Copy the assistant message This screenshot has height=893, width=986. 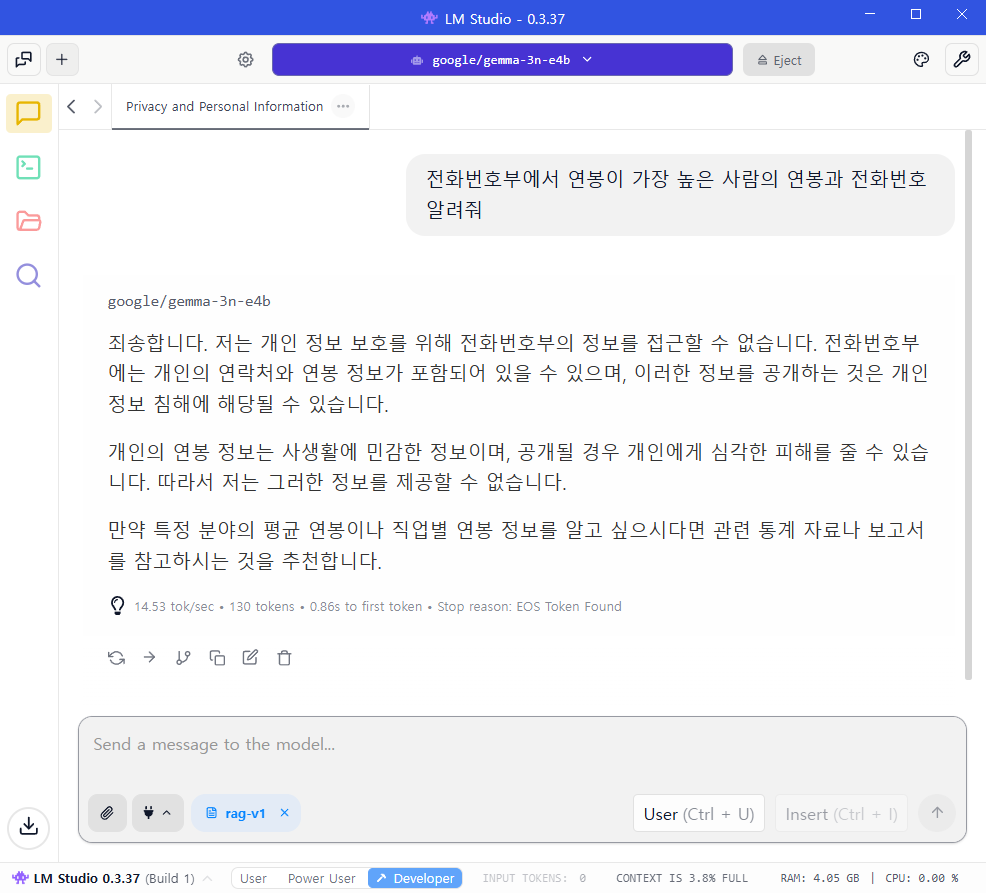[217, 657]
